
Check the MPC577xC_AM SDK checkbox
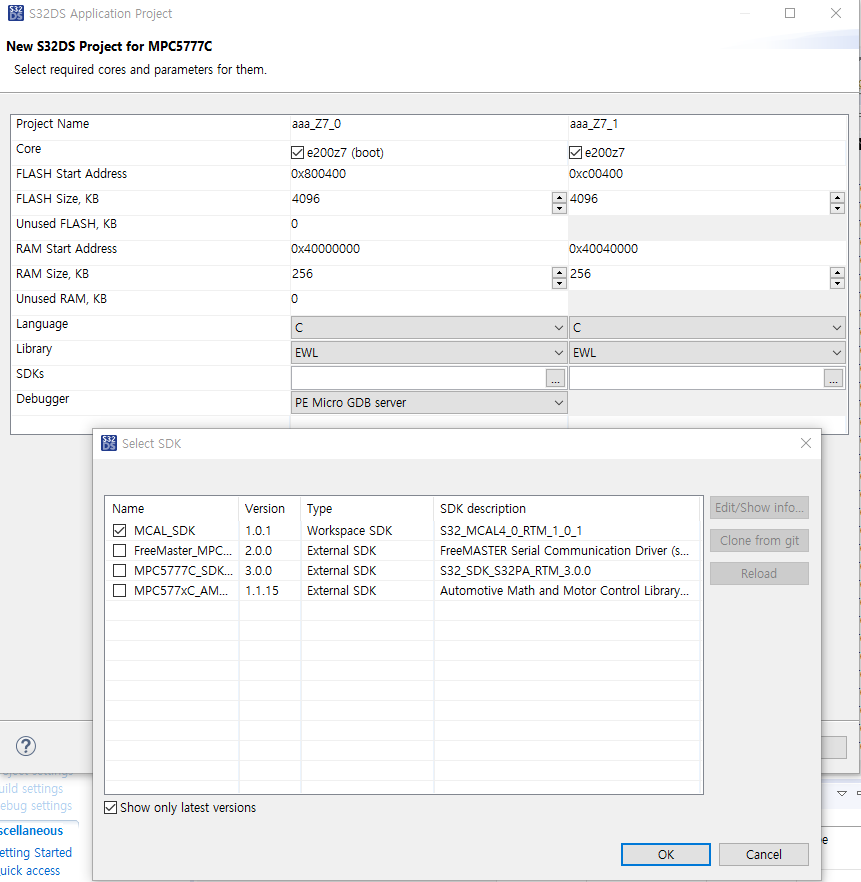coord(119,591)
